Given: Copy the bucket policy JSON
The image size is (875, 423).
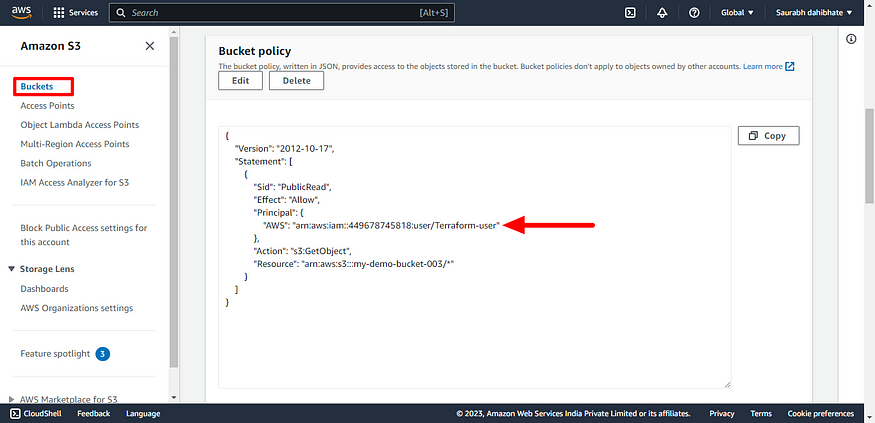Looking at the screenshot, I should point(768,136).
